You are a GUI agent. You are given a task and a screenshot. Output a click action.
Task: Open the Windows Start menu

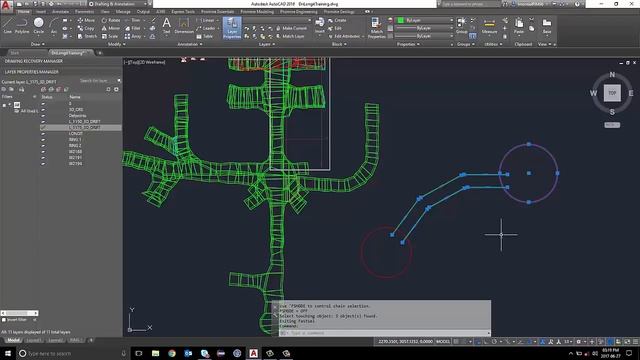point(7,353)
